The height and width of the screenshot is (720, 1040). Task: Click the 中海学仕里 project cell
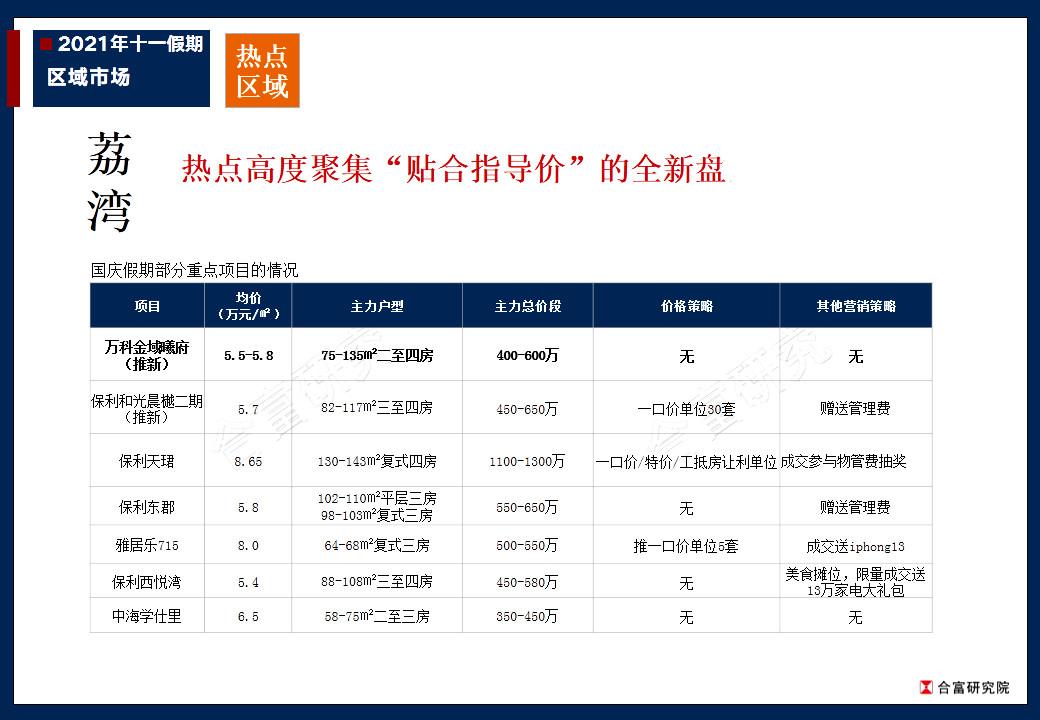pos(147,617)
